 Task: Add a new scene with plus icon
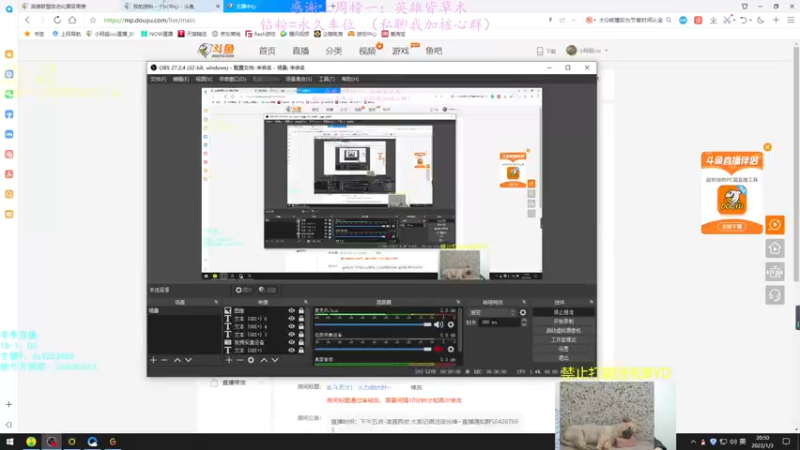(153, 360)
